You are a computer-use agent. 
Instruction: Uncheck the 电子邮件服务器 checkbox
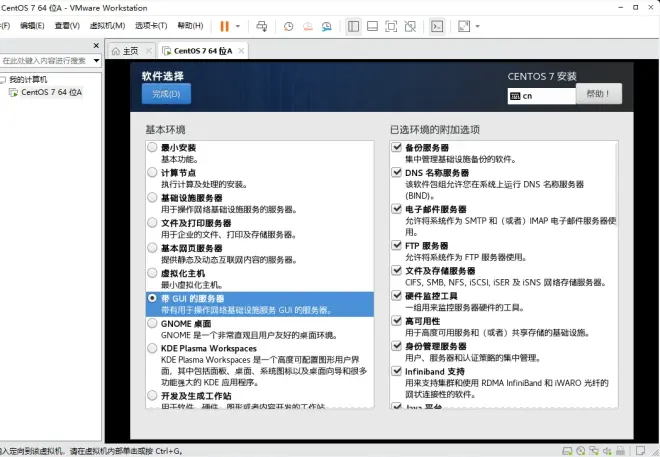click(397, 209)
